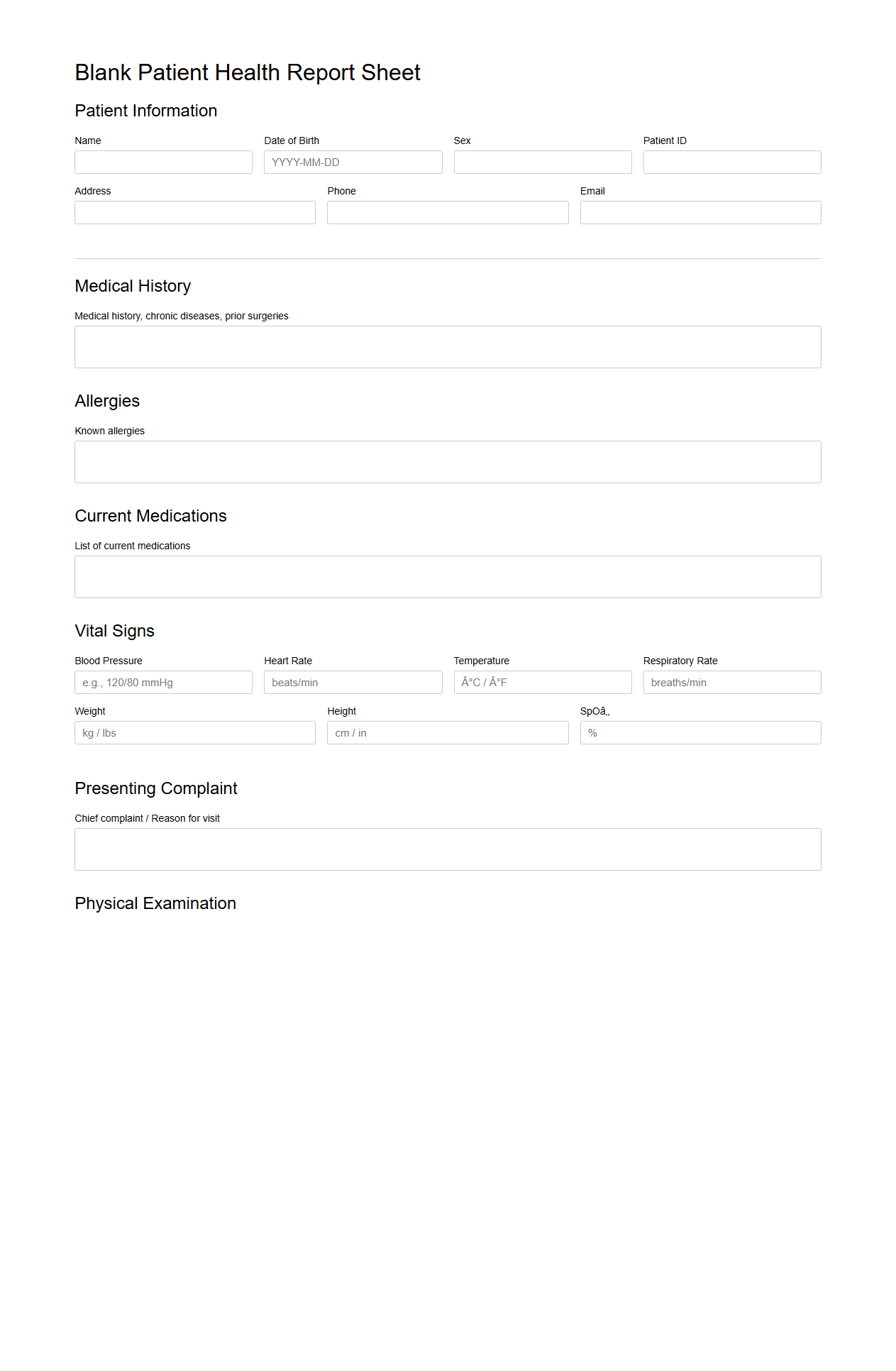
Task: Click the chief complaint text area
Action: coord(448,849)
